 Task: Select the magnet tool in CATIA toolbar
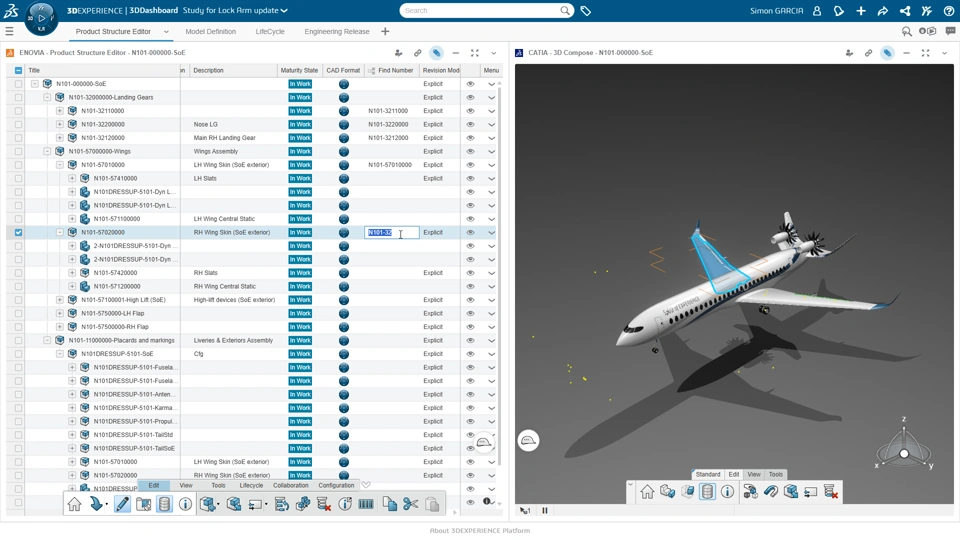click(x=770, y=491)
